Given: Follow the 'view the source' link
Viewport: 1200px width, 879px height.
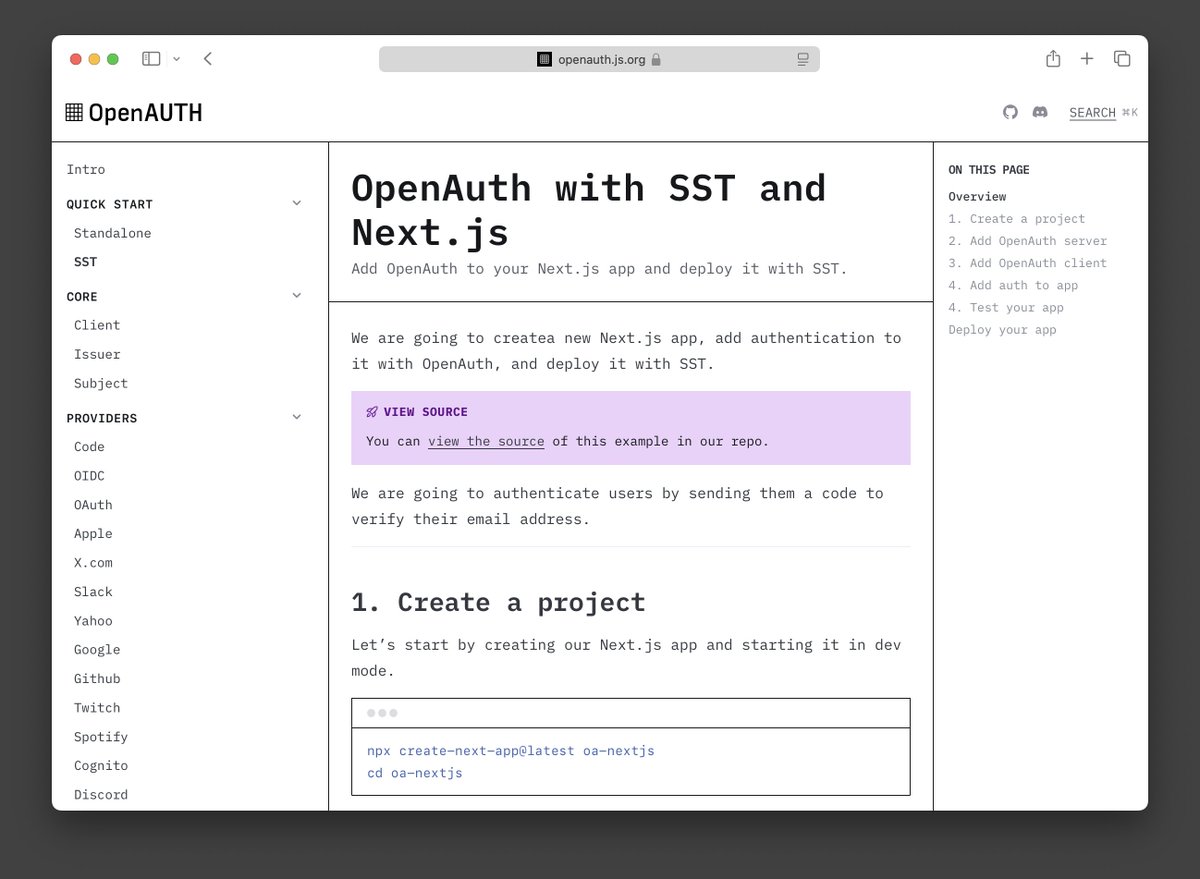Looking at the screenshot, I should pos(486,441).
